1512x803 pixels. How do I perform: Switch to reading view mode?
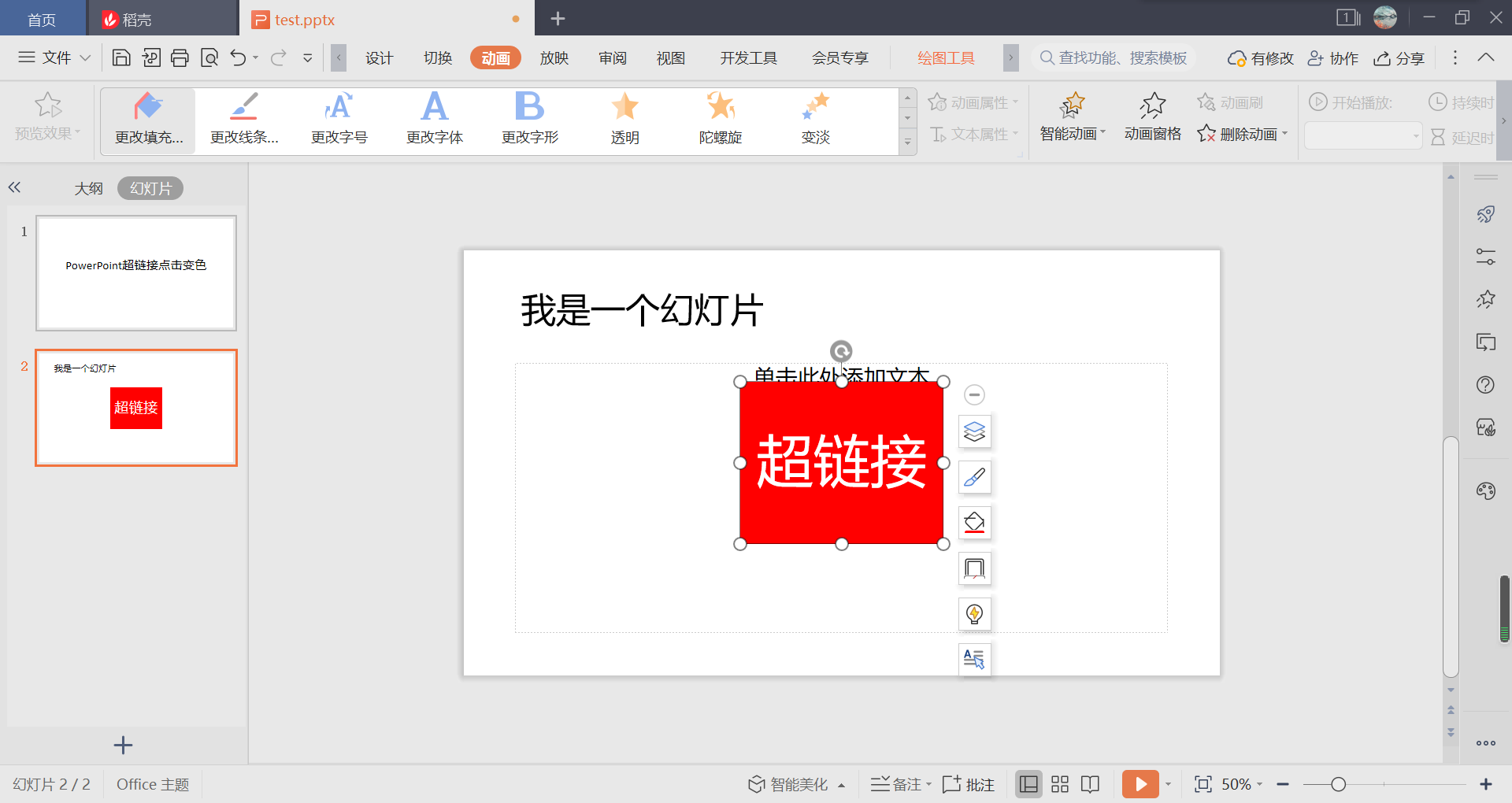click(1091, 784)
